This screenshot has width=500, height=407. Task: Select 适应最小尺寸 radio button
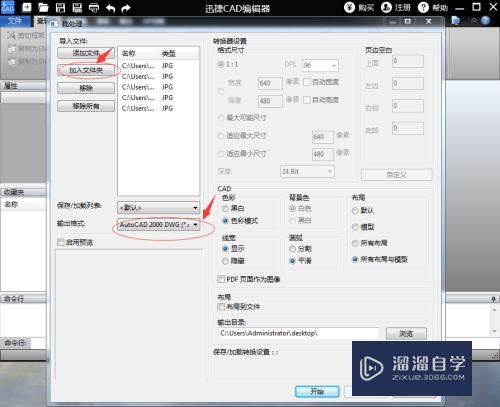click(221, 154)
